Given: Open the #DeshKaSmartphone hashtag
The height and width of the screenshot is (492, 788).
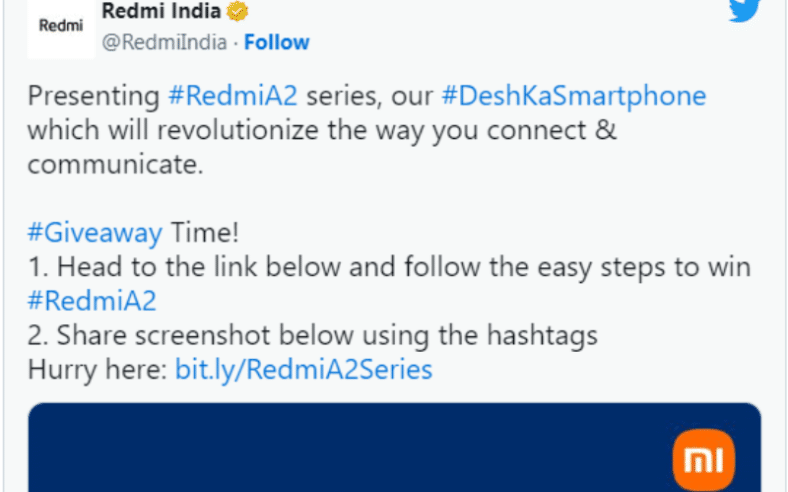Looking at the screenshot, I should pyautogui.click(x=573, y=97).
